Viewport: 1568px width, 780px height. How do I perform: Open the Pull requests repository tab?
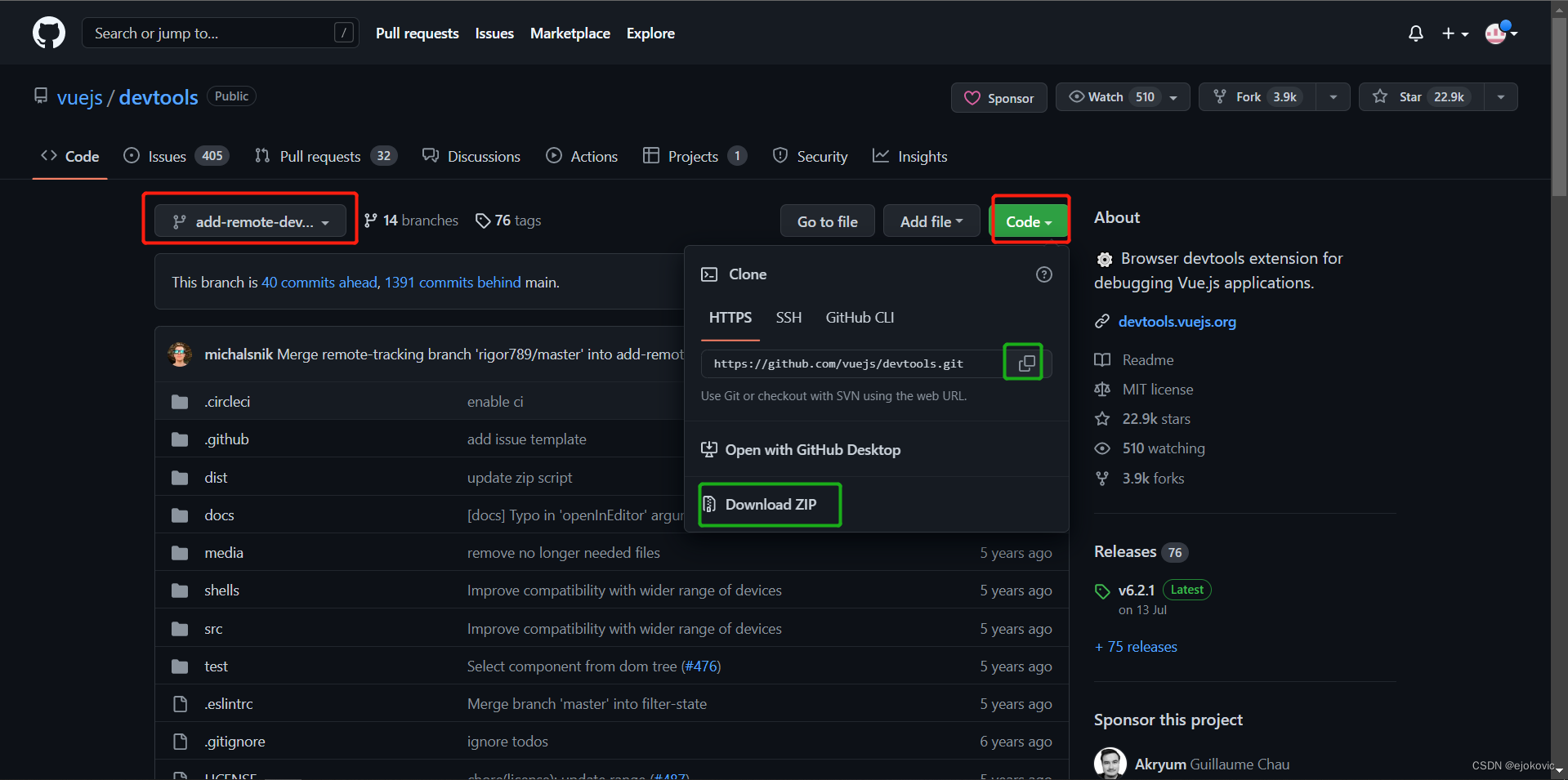325,156
